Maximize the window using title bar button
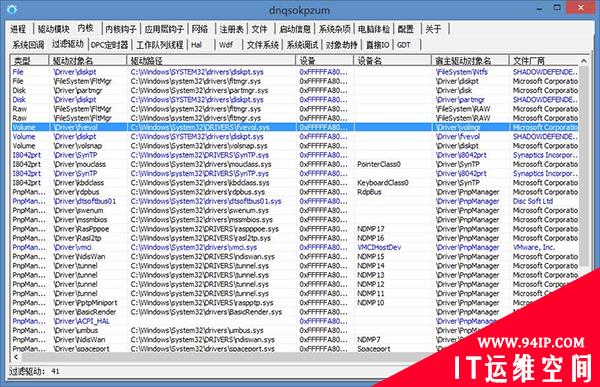600x387 pixels. (x=557, y=7)
